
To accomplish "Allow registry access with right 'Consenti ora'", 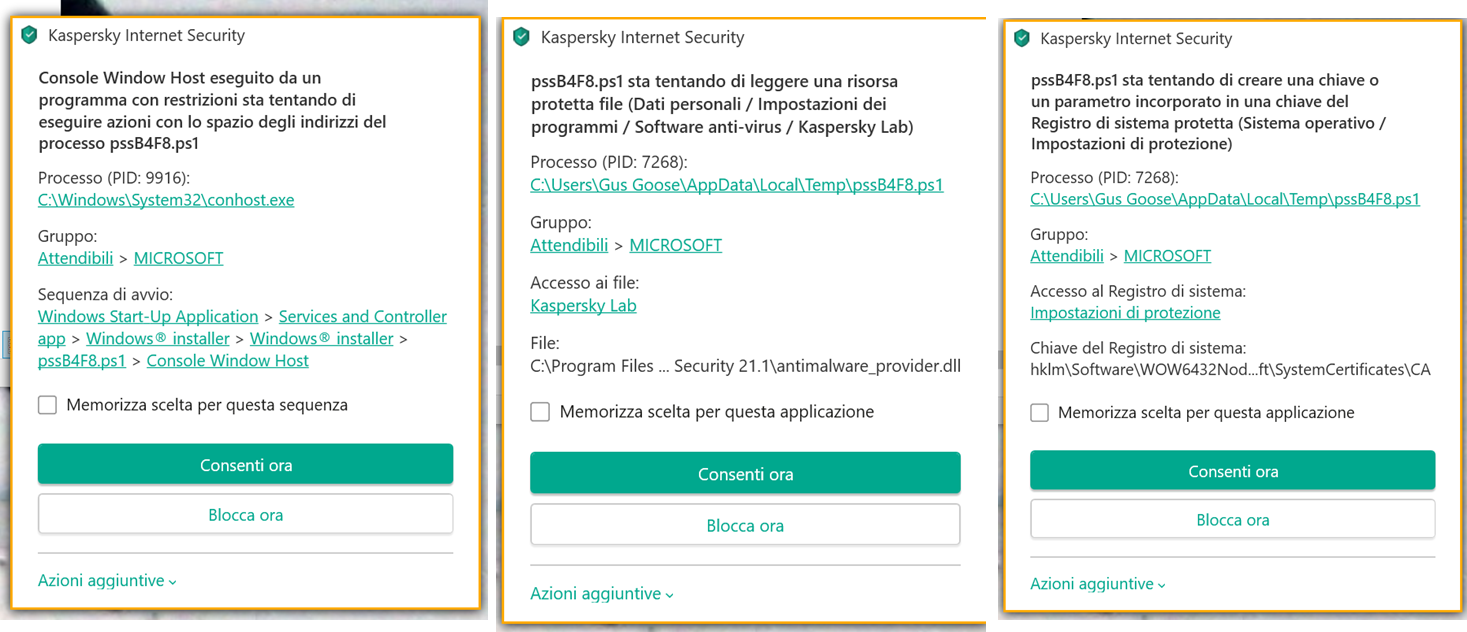I will coord(1232,471).
